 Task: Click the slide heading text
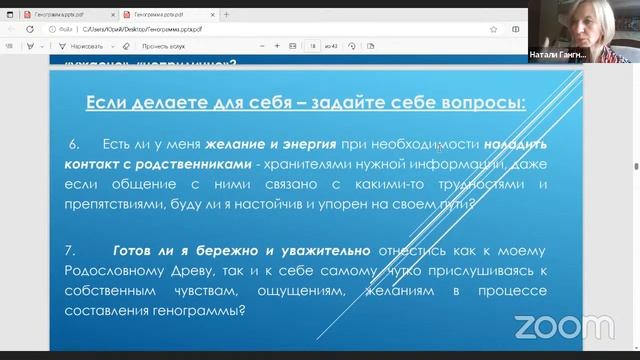click(306, 102)
